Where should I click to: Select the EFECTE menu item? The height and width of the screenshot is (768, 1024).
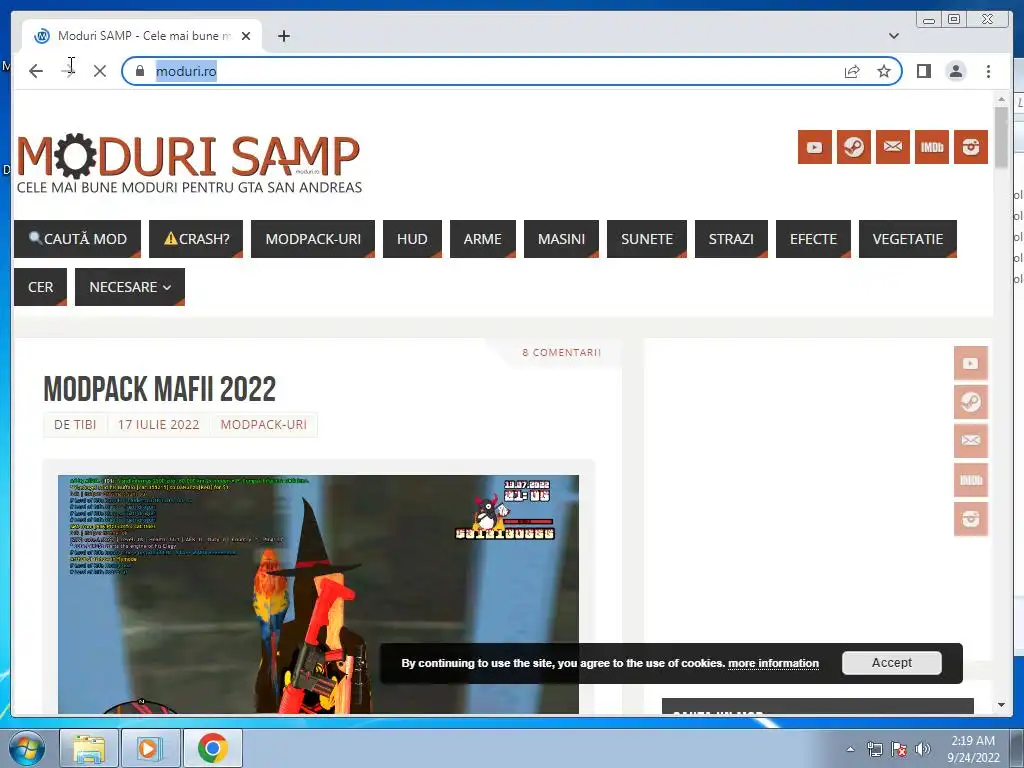813,239
